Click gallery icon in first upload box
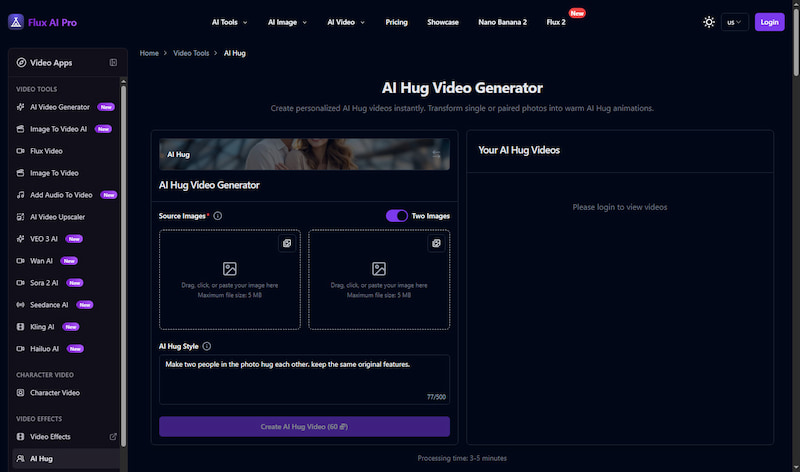The image size is (800, 472). [x=287, y=243]
